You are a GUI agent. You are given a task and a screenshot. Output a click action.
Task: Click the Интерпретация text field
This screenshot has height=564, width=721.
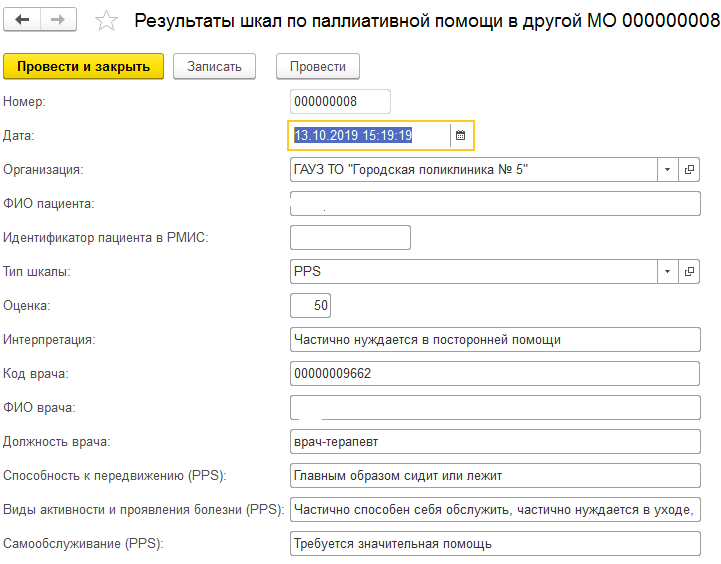coord(494,339)
